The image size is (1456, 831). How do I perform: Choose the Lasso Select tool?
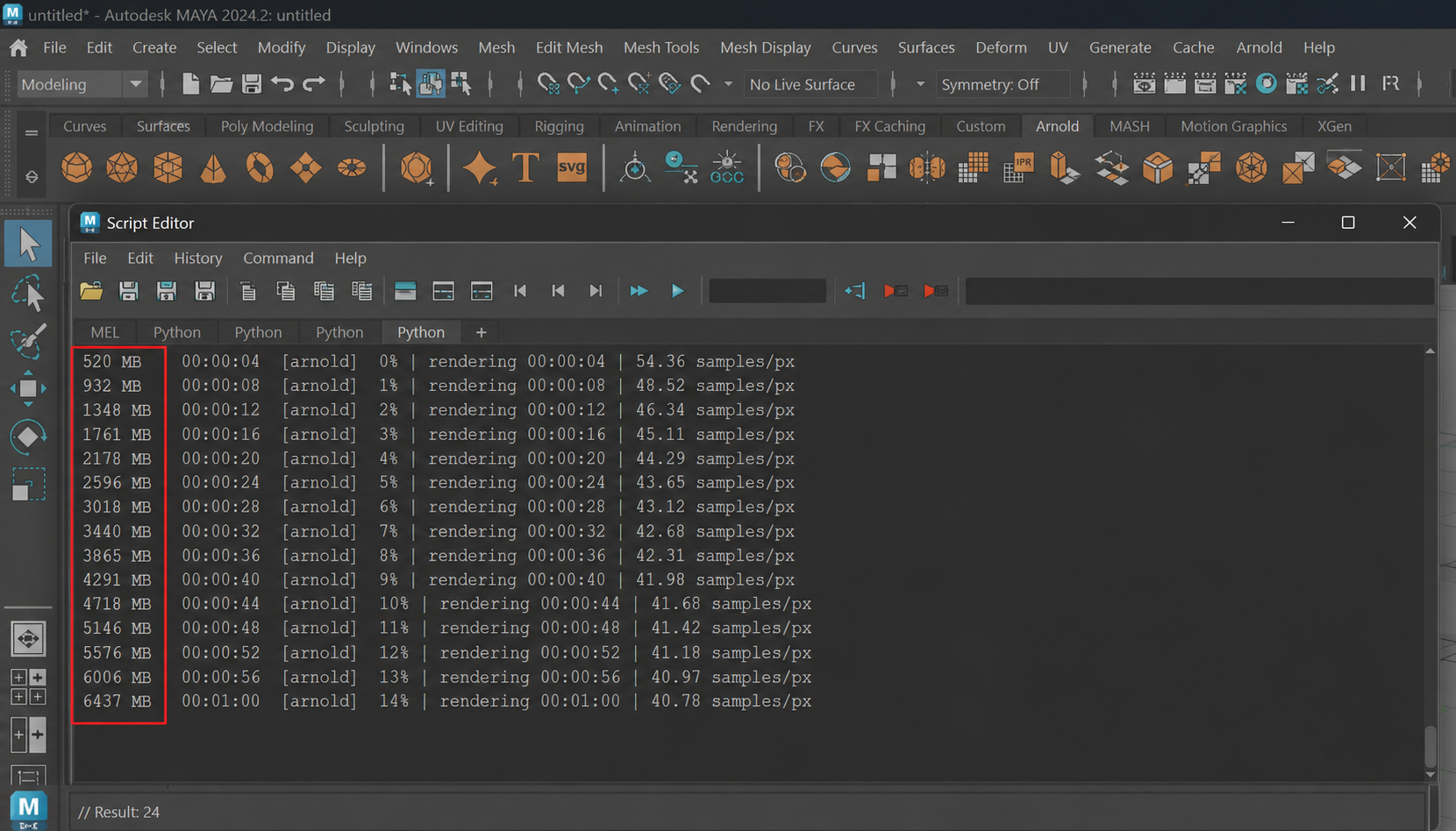[x=28, y=294]
